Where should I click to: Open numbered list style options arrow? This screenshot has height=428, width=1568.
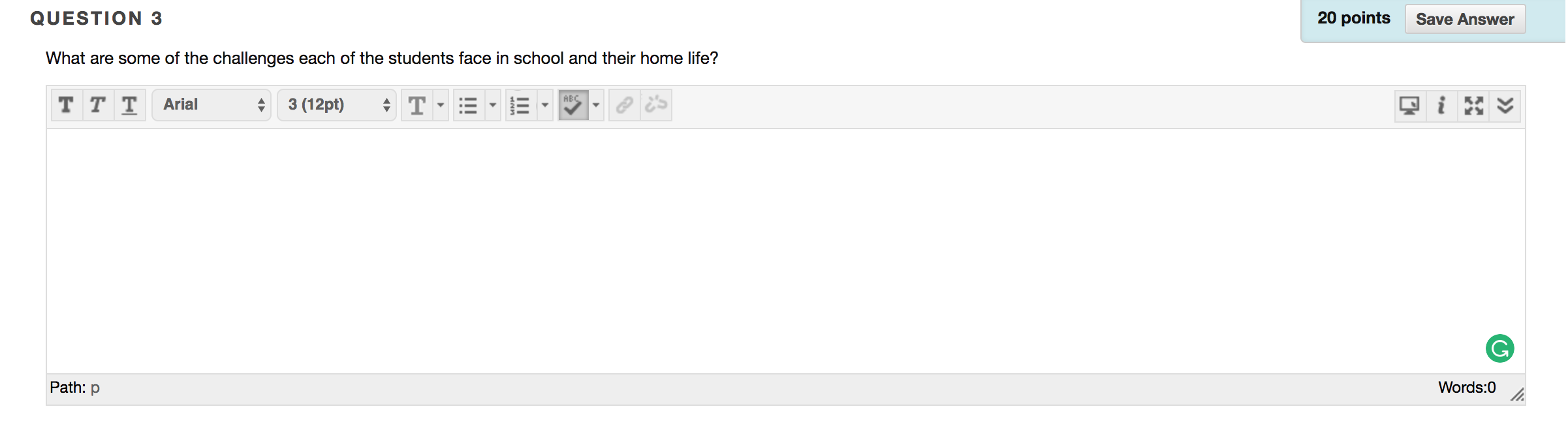(x=545, y=105)
